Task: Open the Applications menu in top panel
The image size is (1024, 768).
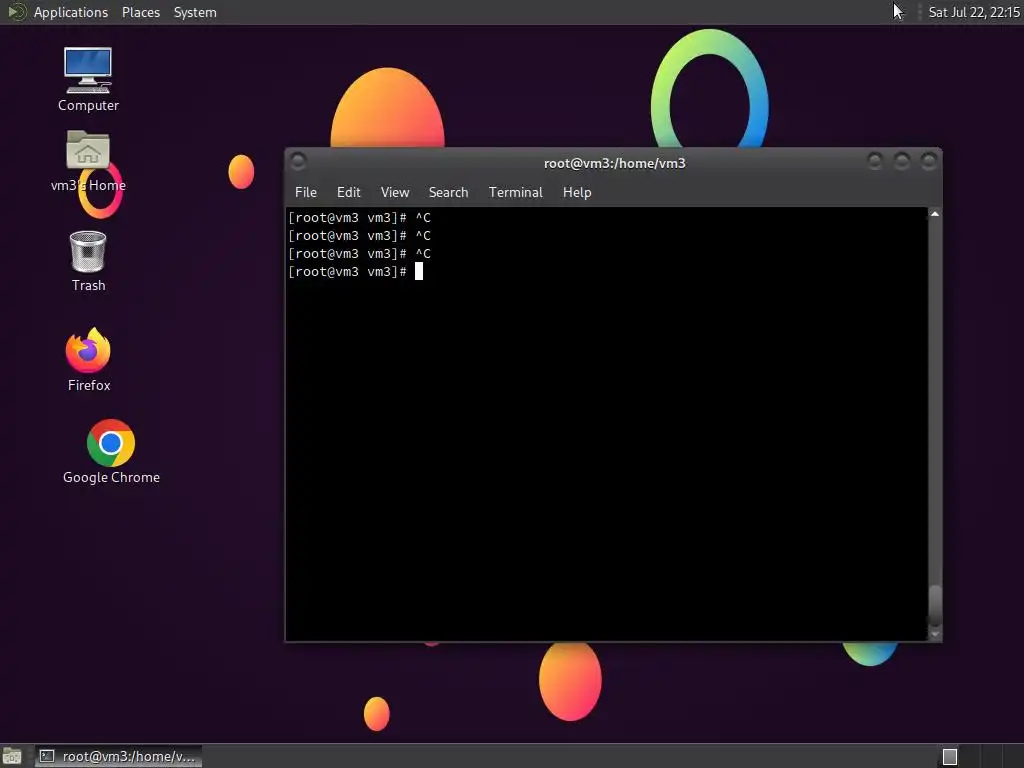Action: point(71,12)
